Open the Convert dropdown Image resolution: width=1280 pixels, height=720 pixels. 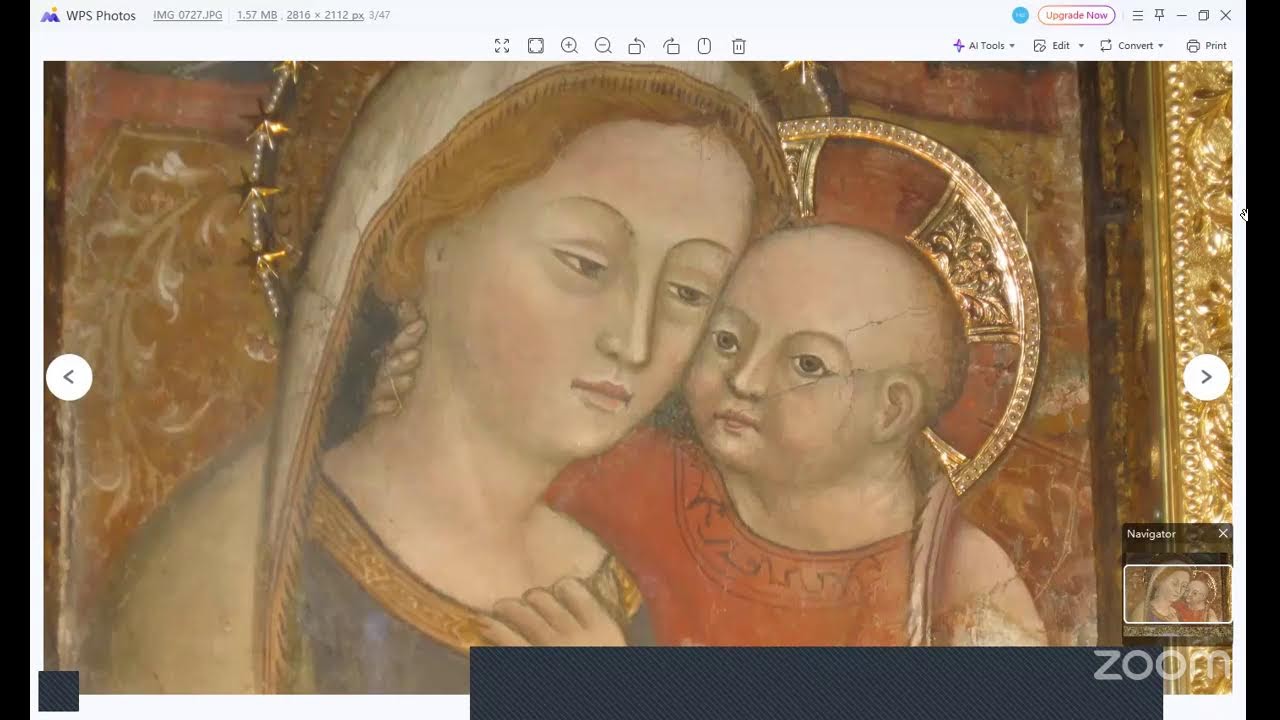[1132, 46]
